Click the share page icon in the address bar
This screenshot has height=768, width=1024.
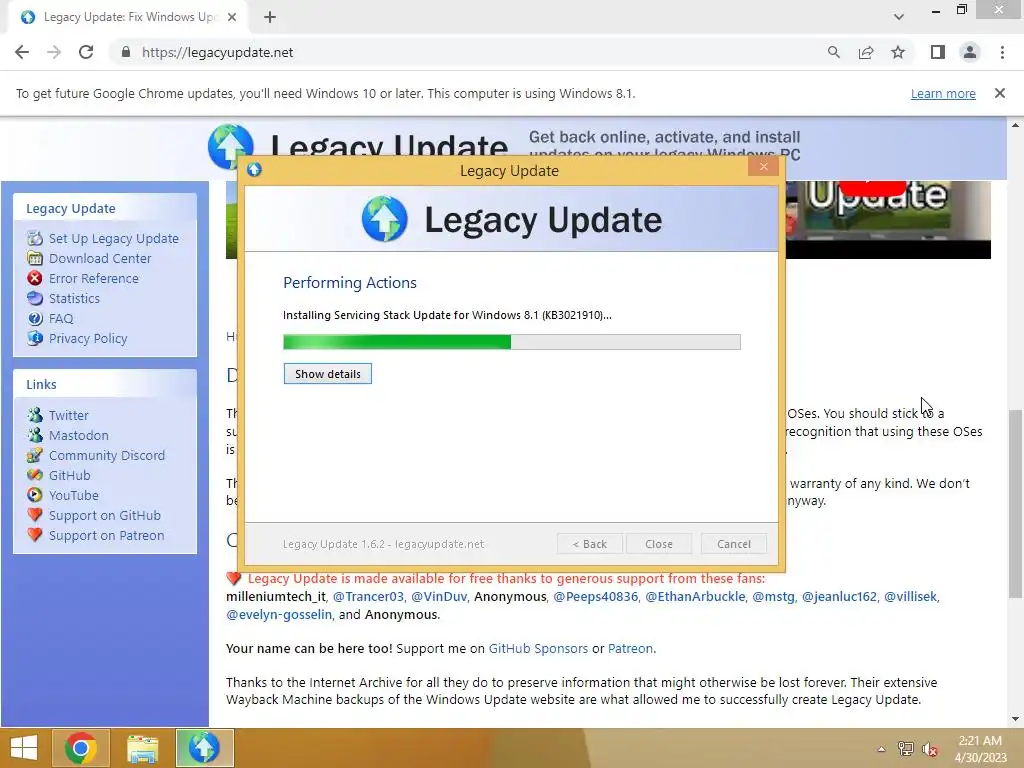866,52
